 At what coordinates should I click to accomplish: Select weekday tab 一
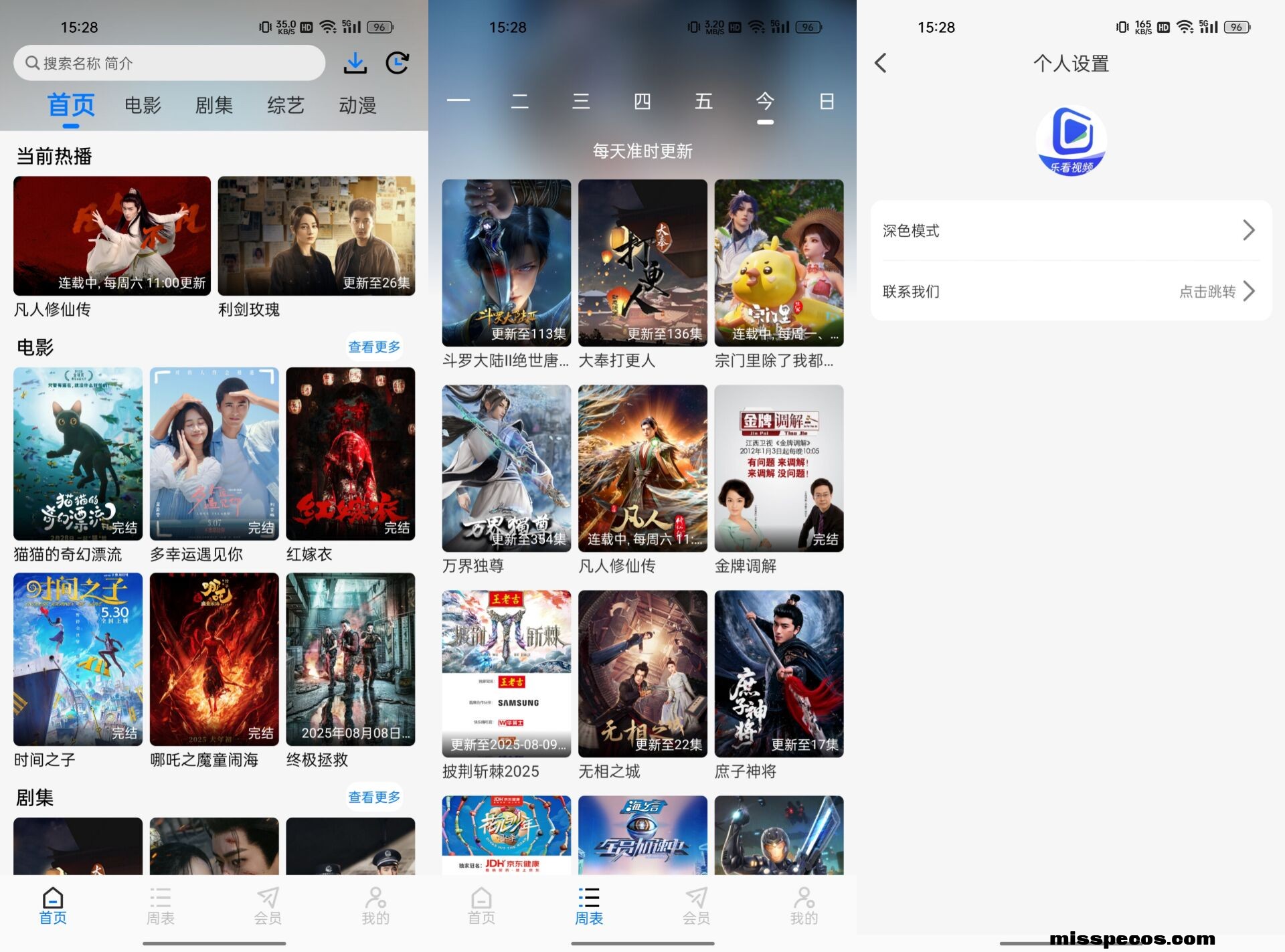click(x=458, y=101)
